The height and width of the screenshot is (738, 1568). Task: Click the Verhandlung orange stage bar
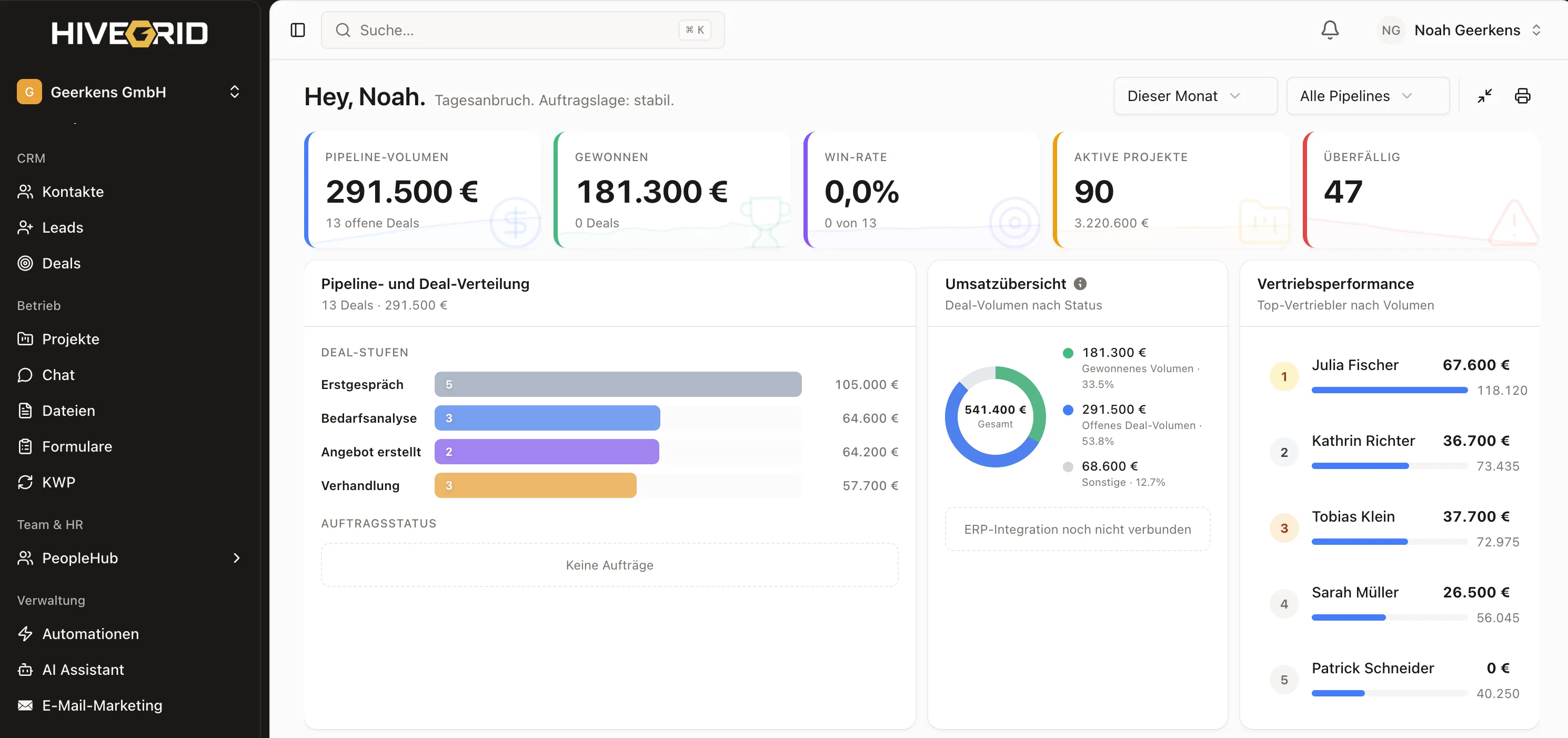pyautogui.click(x=536, y=485)
